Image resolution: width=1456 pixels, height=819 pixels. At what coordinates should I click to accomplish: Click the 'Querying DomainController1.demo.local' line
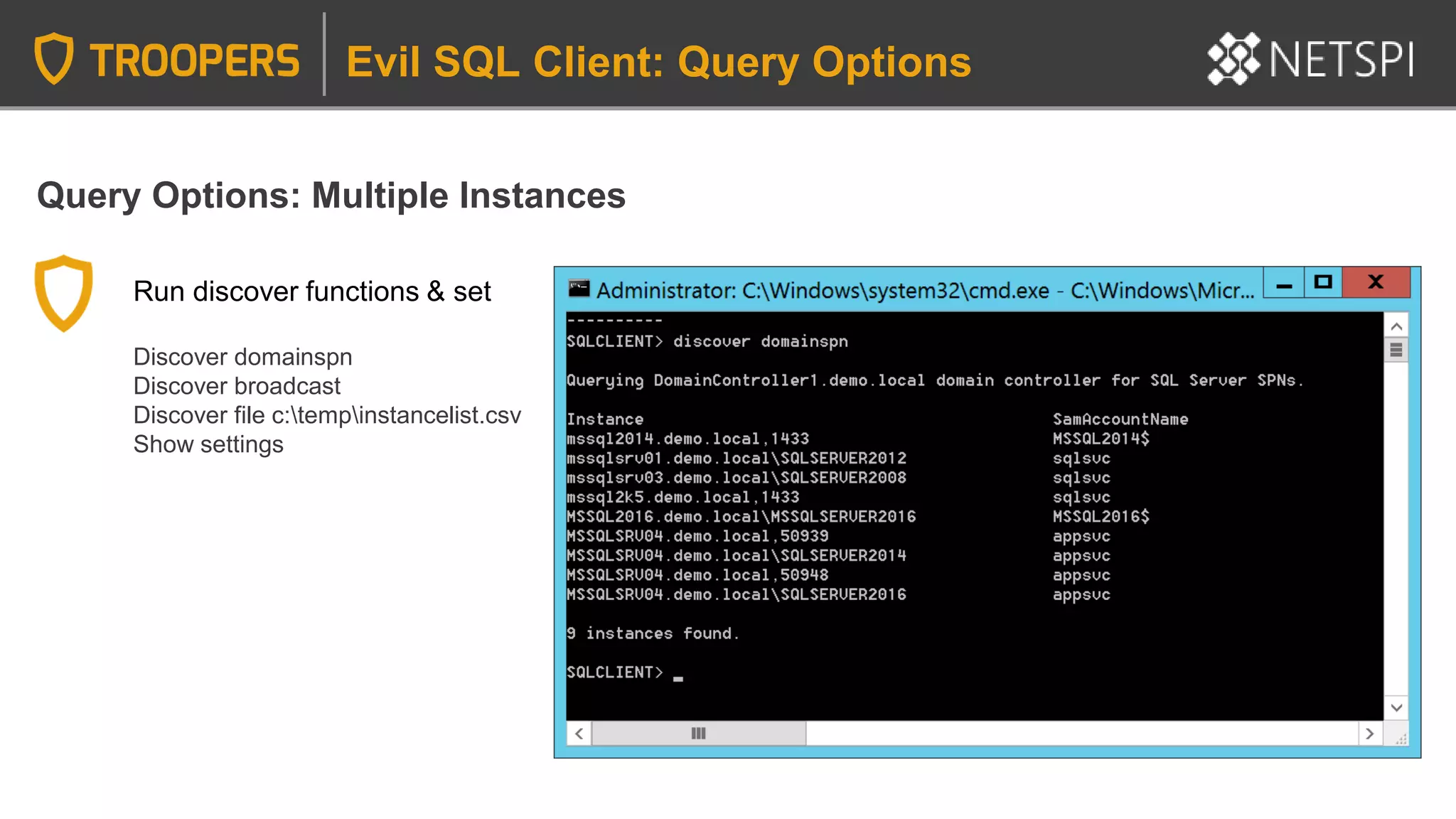coord(936,380)
